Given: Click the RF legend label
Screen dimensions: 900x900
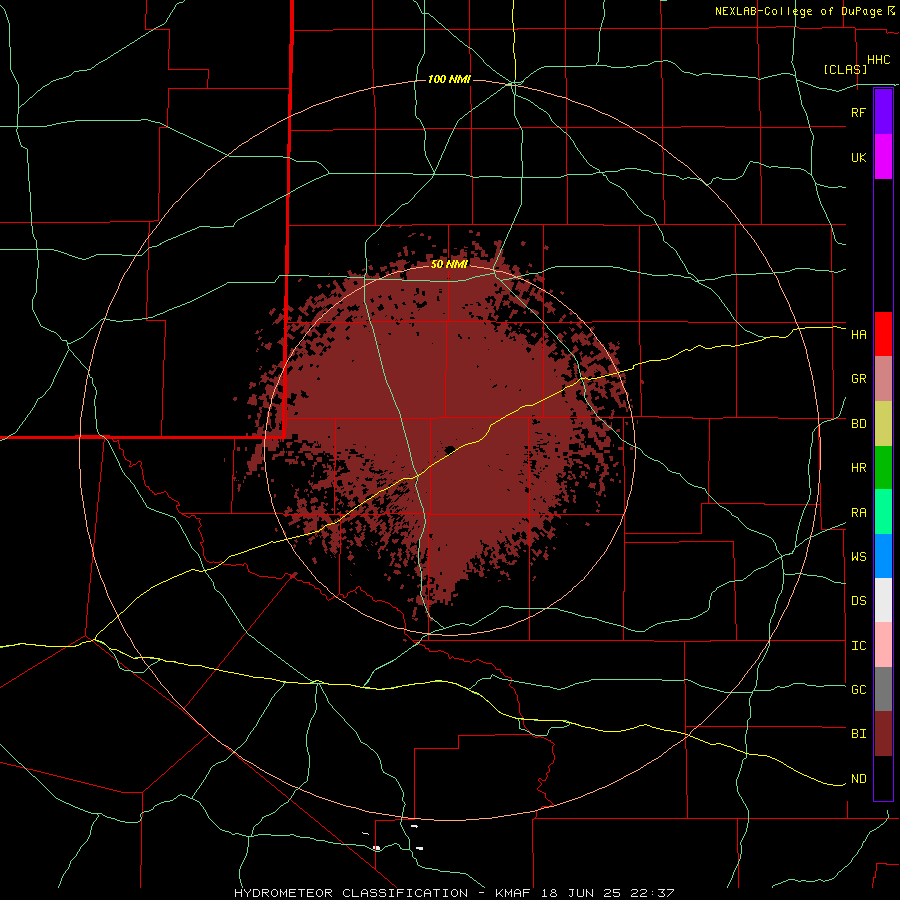Looking at the screenshot, I should click(x=858, y=112).
